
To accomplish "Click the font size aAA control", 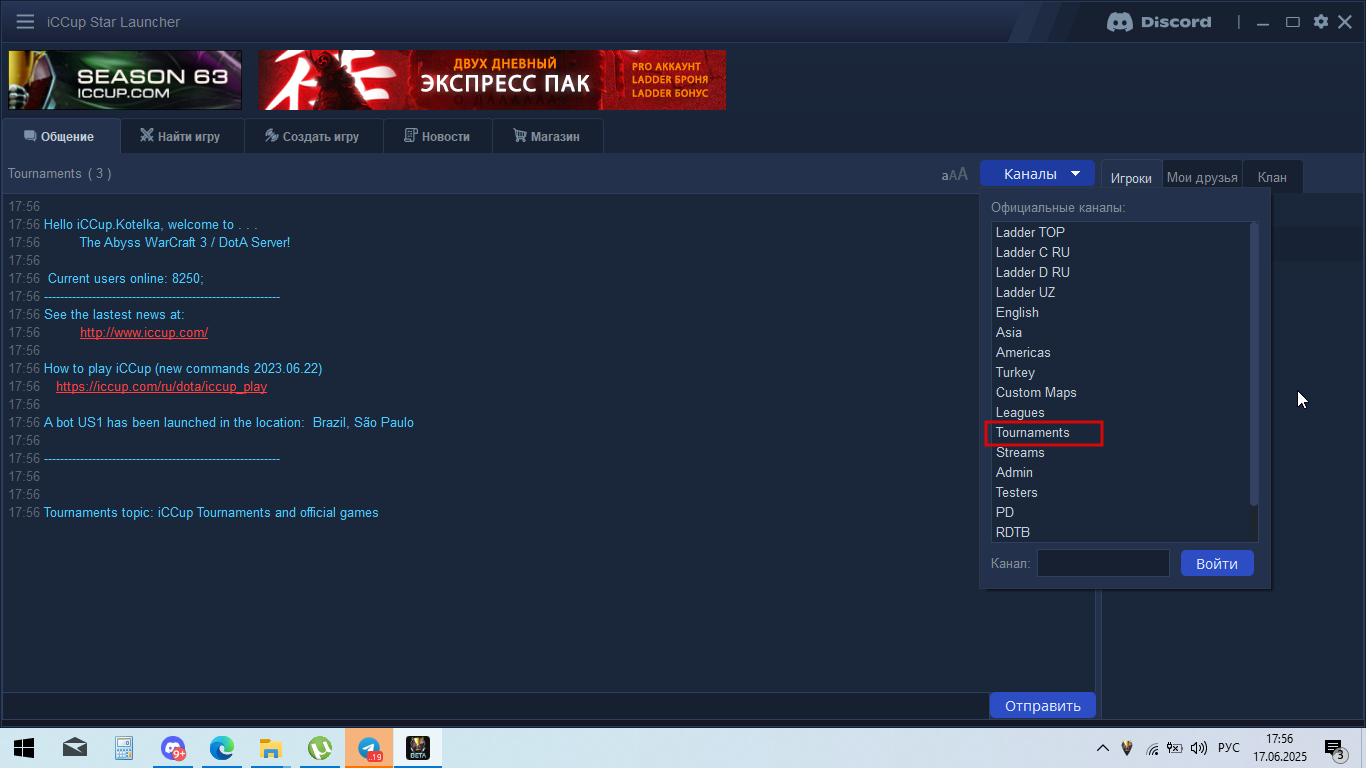I will [x=955, y=174].
